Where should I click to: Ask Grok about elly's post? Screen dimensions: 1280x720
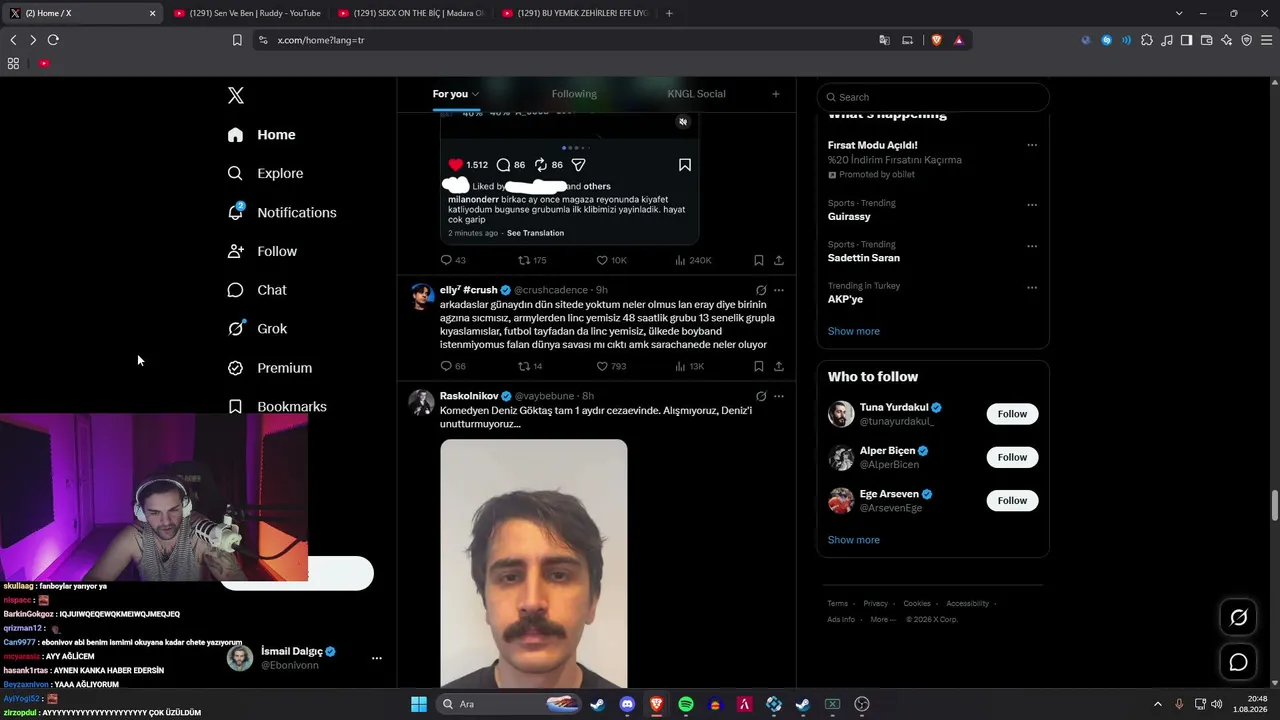click(761, 290)
